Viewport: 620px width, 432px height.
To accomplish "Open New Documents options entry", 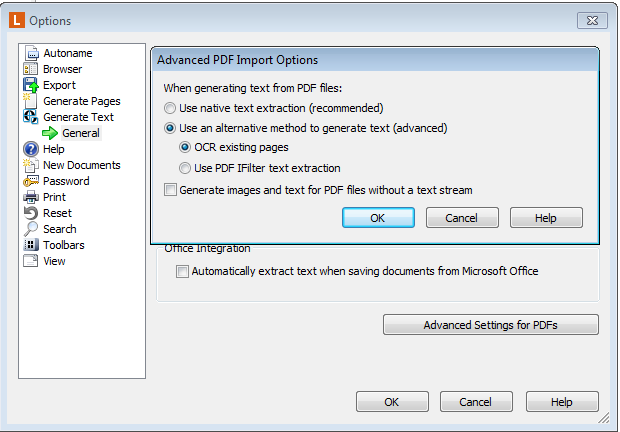I will 81,165.
